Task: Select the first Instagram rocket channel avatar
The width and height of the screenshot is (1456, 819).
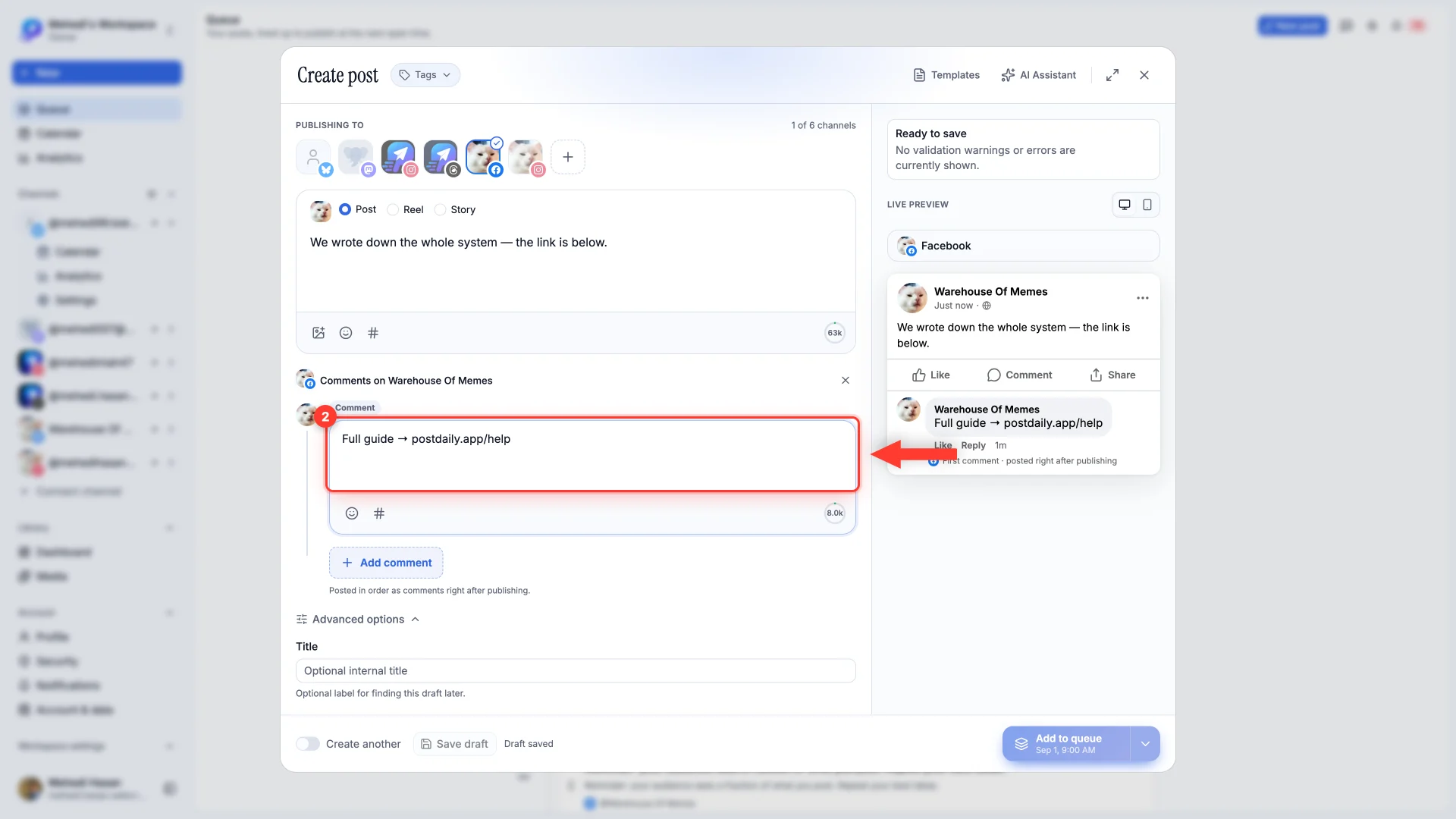Action: (x=398, y=157)
